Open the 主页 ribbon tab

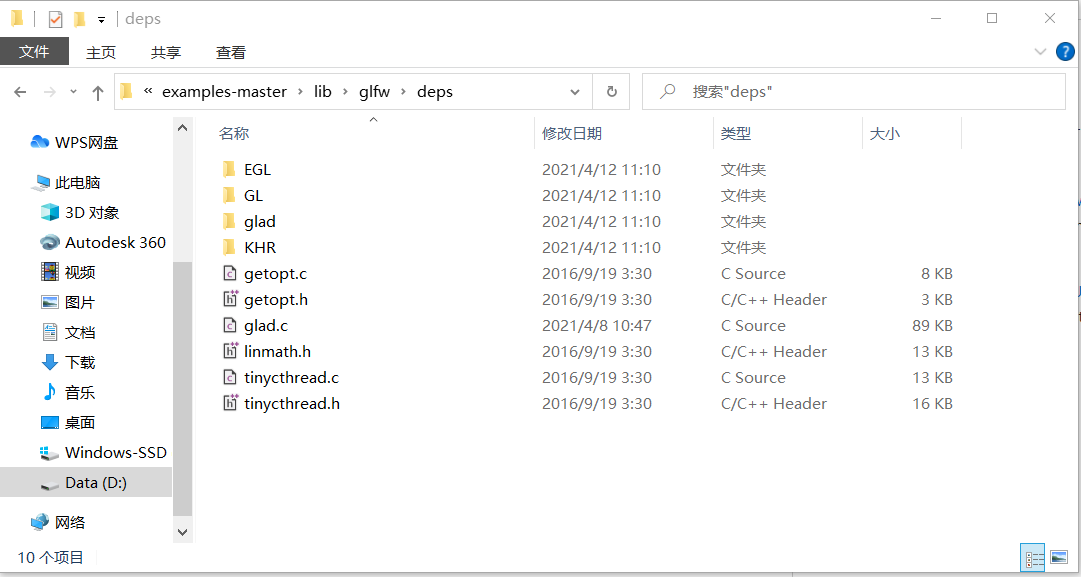pos(101,52)
